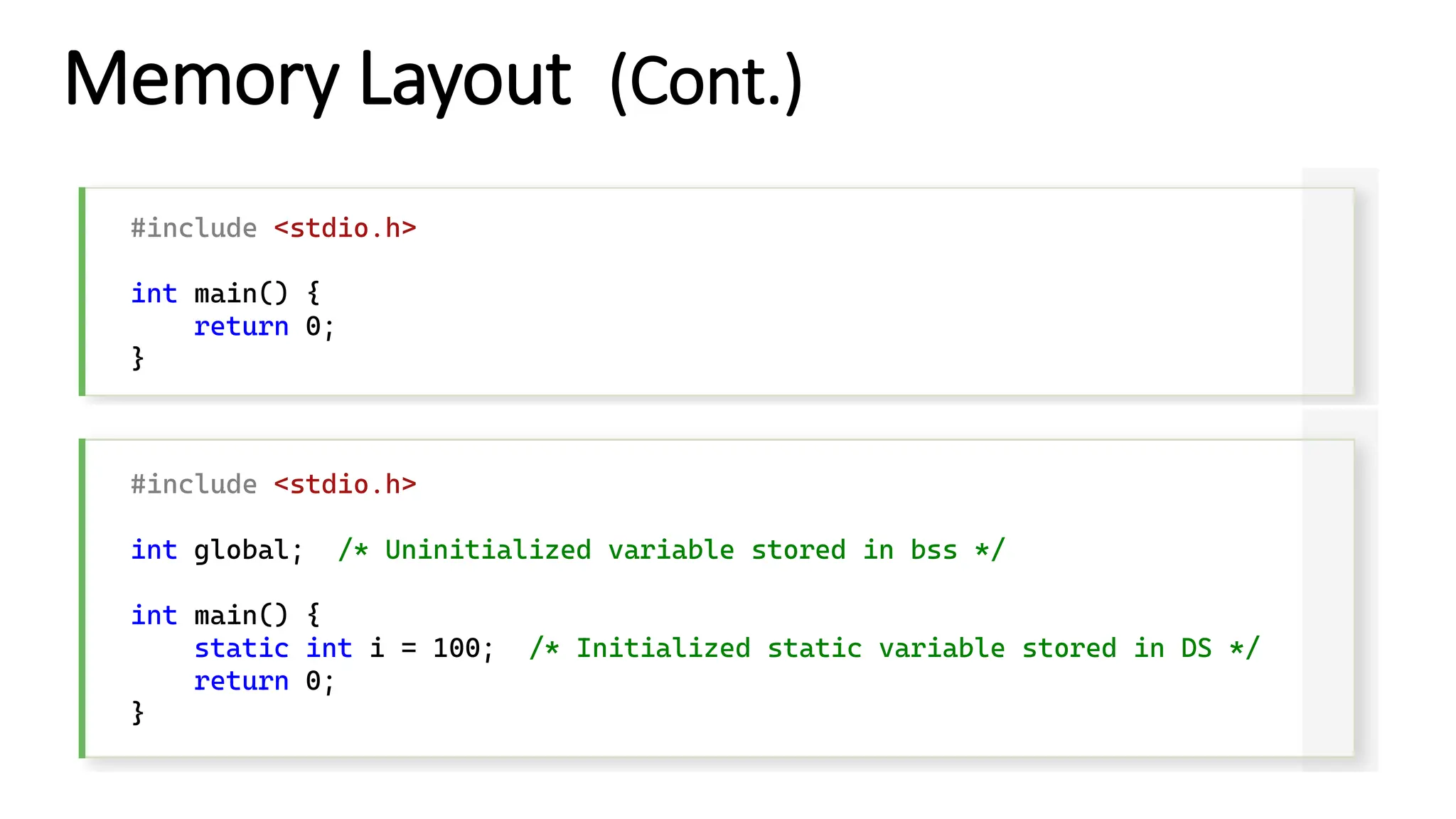Click 'int main() {' in the second code block
Screen dimensions: 1456x819
click(x=225, y=615)
